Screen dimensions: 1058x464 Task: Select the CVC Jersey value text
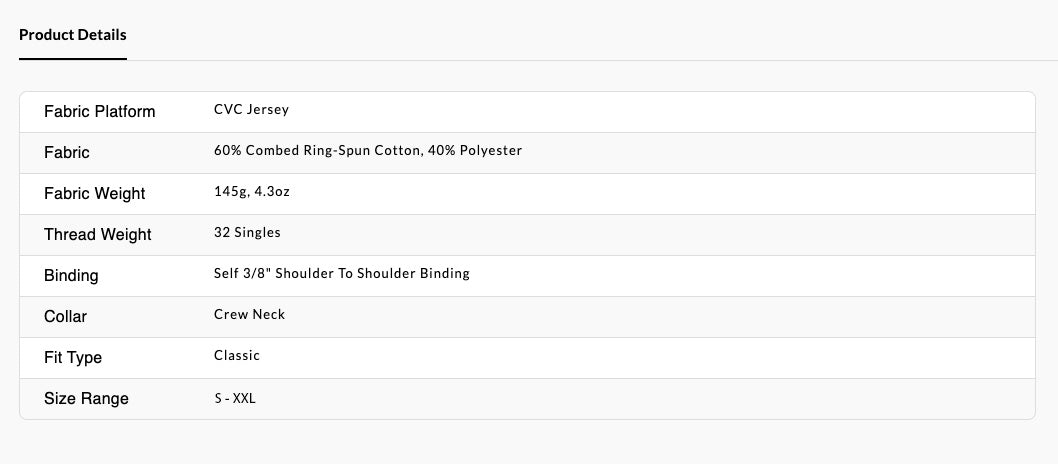click(x=251, y=110)
